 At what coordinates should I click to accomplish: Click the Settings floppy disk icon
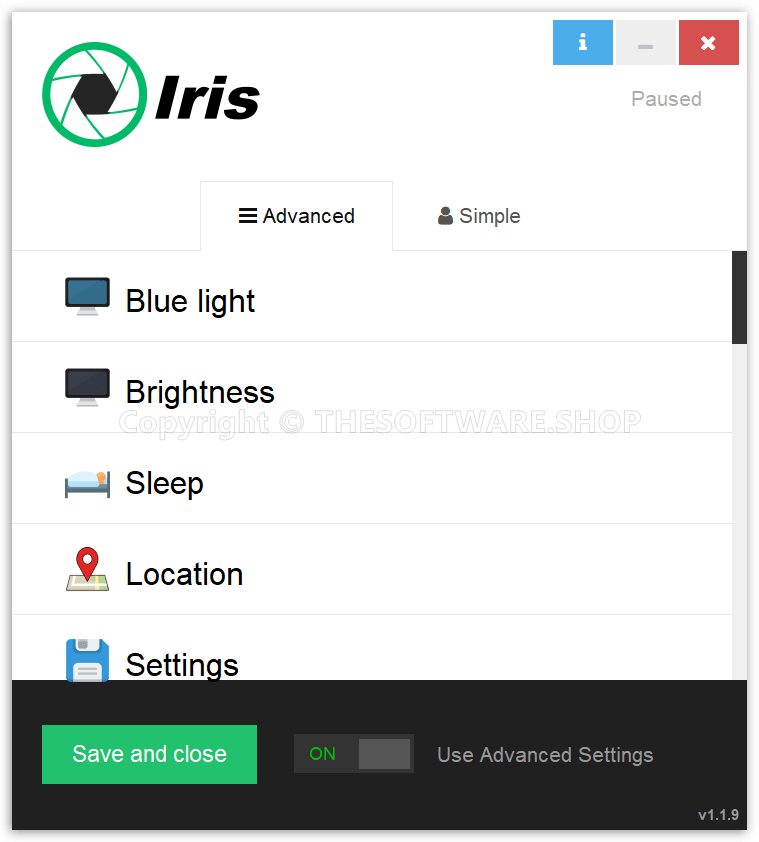(87, 660)
